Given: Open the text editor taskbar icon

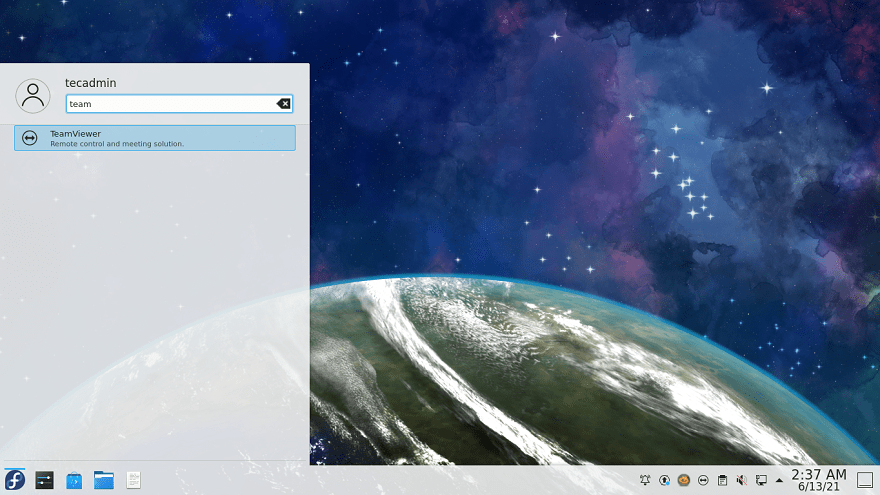Looking at the screenshot, I should pyautogui.click(x=134, y=480).
